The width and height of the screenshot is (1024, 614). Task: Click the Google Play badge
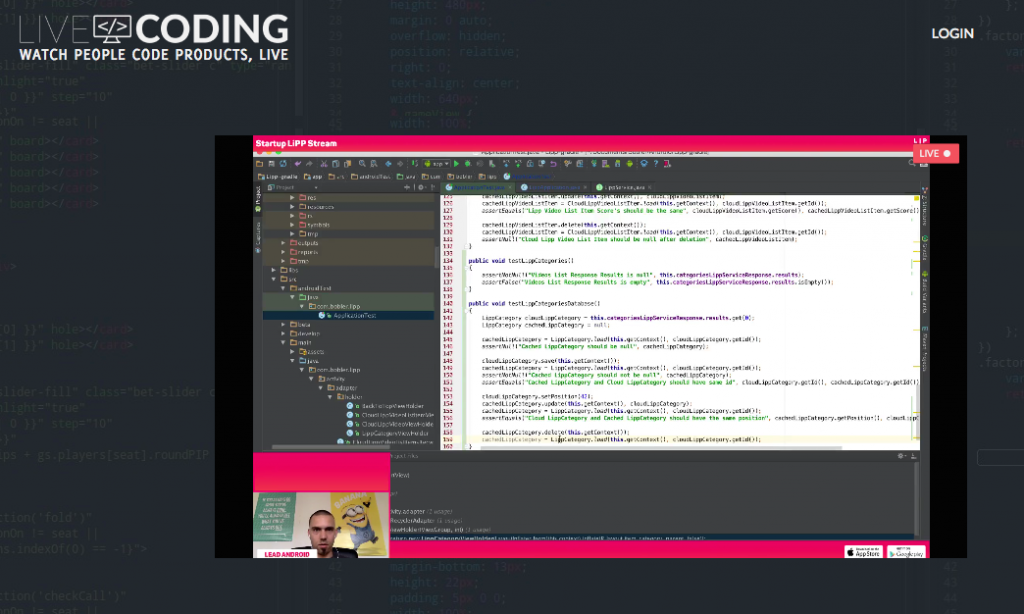pos(906,552)
